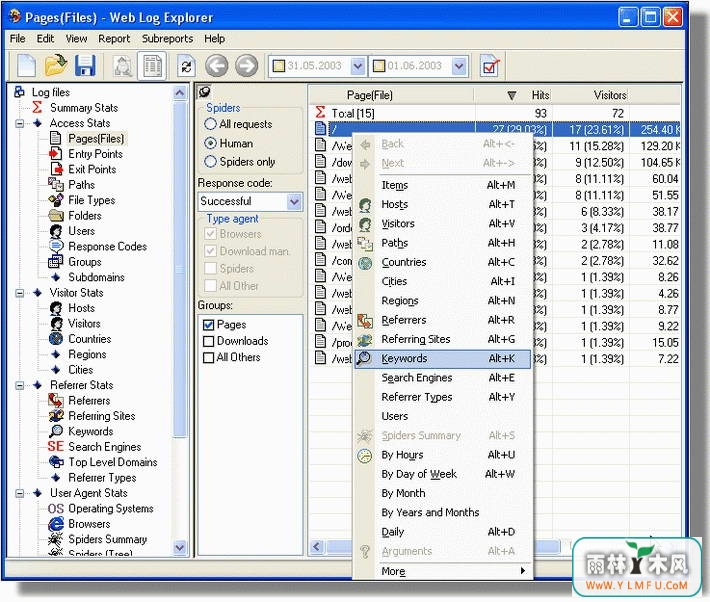Toggle the Download man. checkbox
The height and width of the screenshot is (602, 710).
point(210,251)
